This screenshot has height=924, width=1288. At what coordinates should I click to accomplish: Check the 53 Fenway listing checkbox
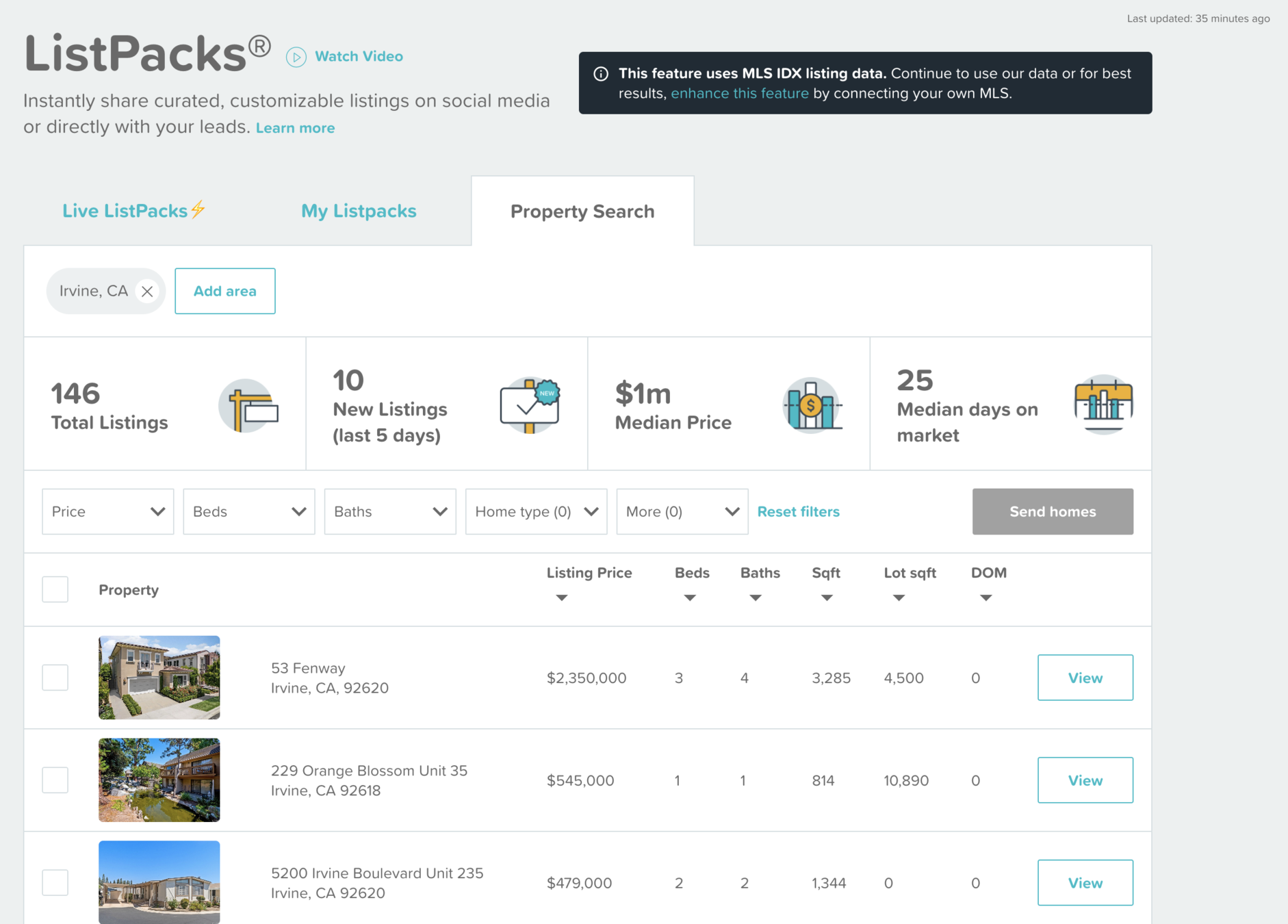[x=55, y=678]
